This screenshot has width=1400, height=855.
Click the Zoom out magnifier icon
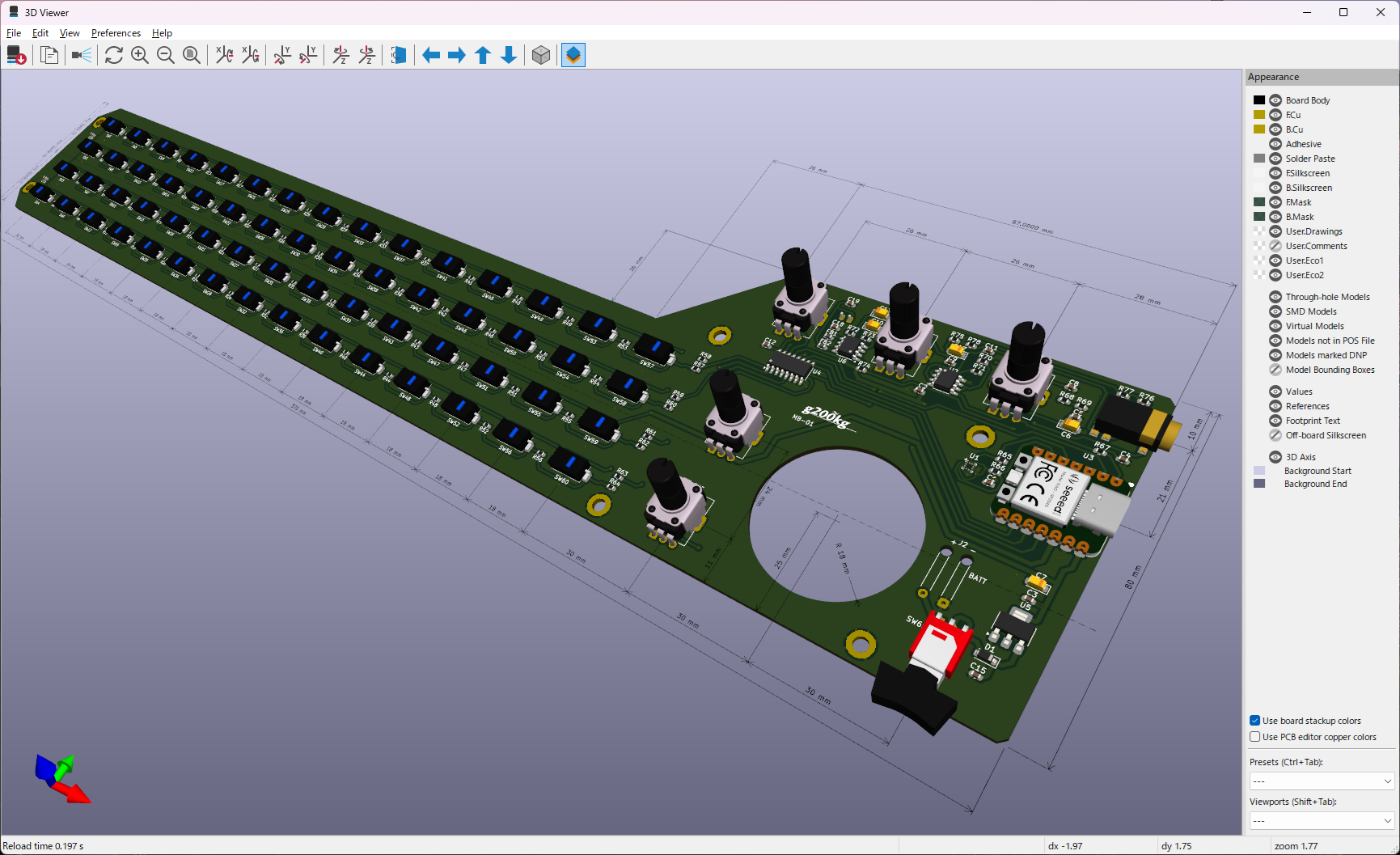[x=166, y=55]
